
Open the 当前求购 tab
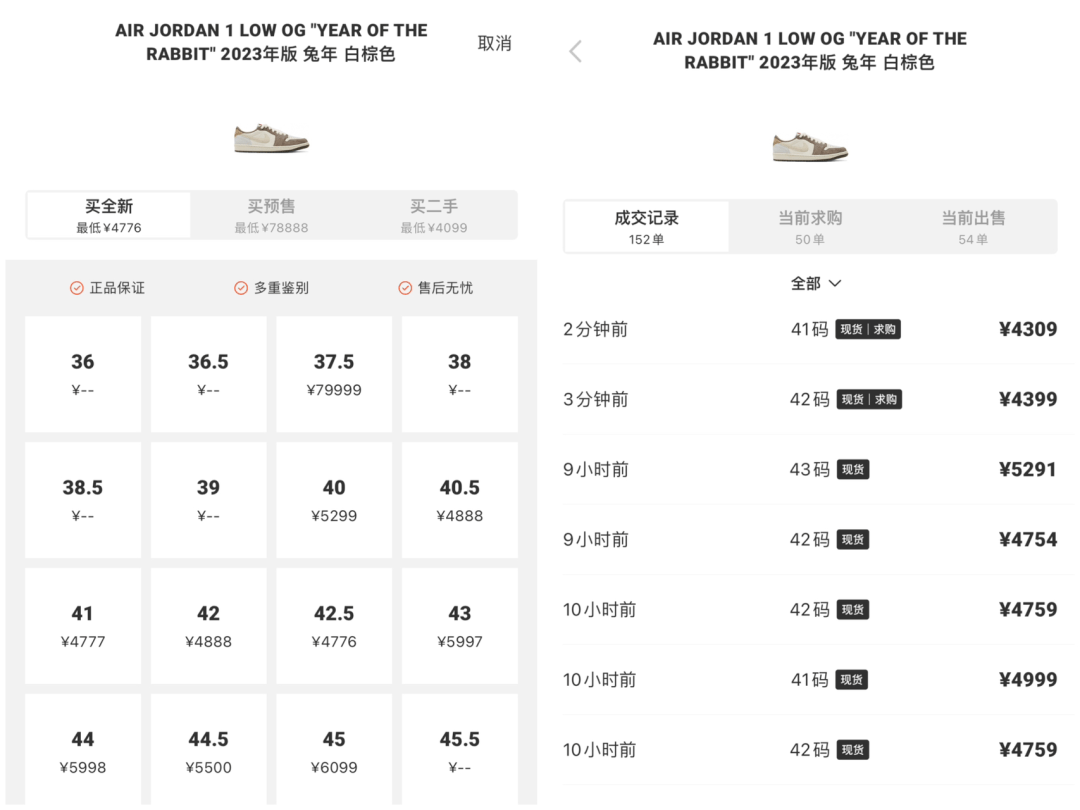tap(810, 227)
